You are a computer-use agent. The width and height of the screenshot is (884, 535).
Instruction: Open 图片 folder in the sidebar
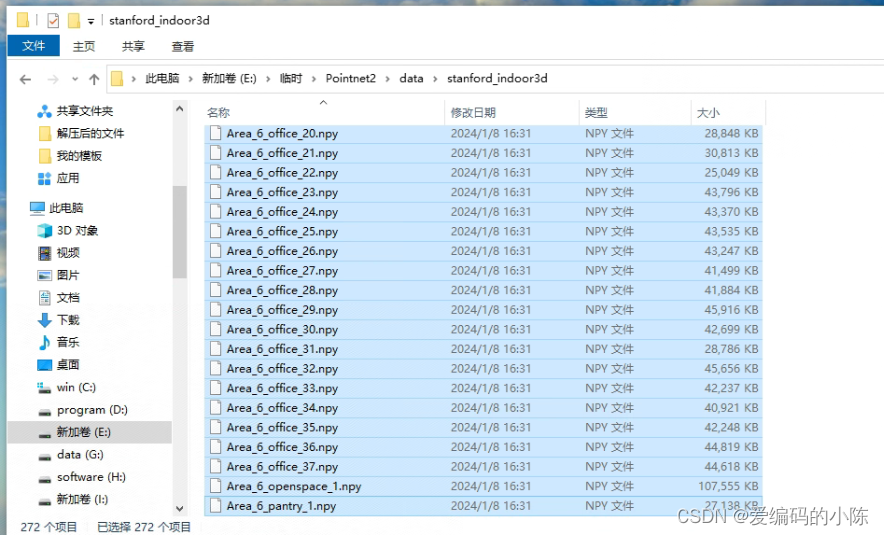pos(68,275)
